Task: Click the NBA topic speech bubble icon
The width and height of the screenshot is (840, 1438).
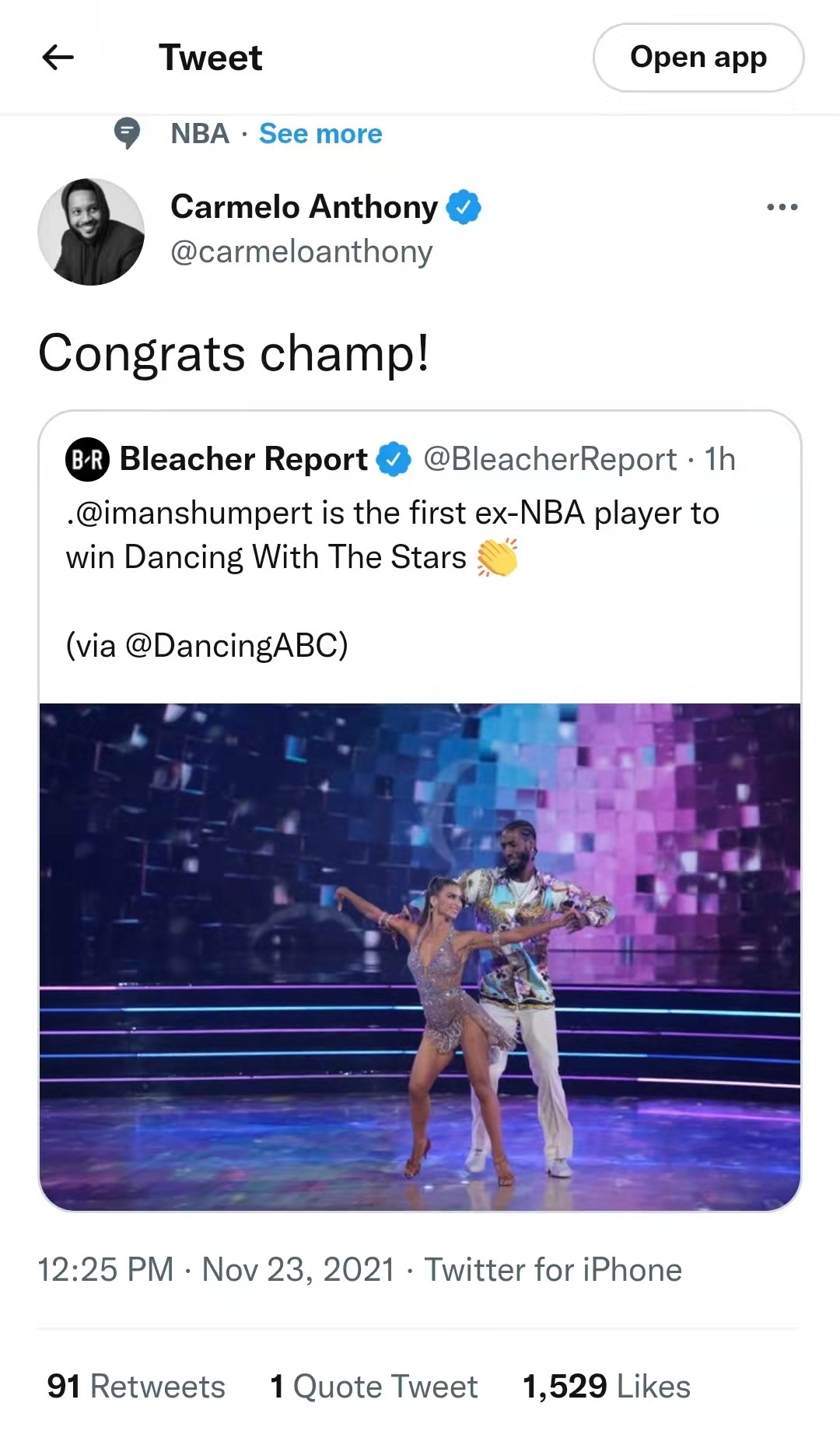Action: click(x=127, y=133)
